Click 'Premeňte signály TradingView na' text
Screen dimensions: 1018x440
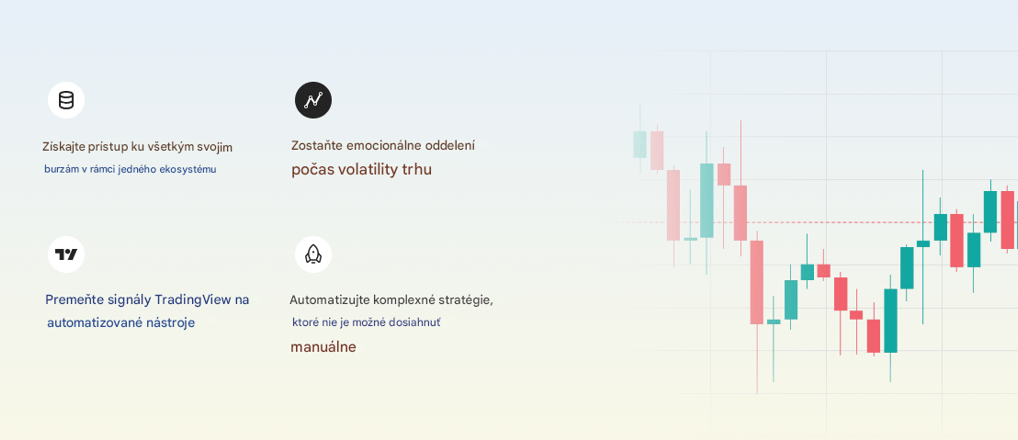(x=147, y=300)
